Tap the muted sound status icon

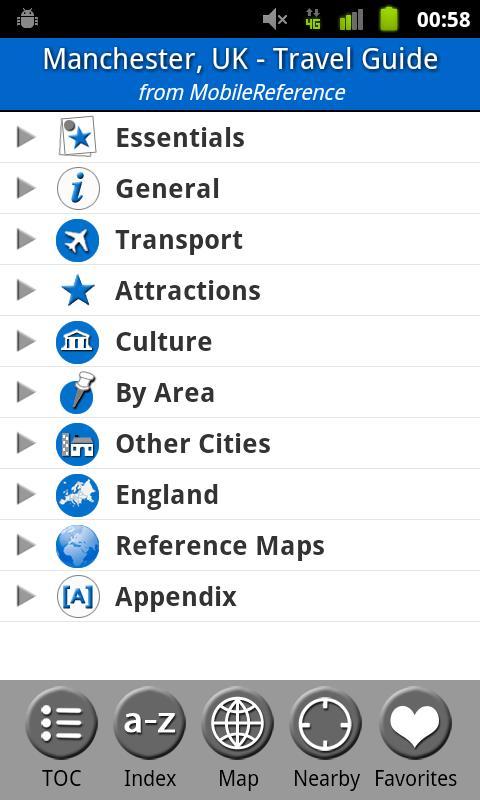click(x=275, y=19)
